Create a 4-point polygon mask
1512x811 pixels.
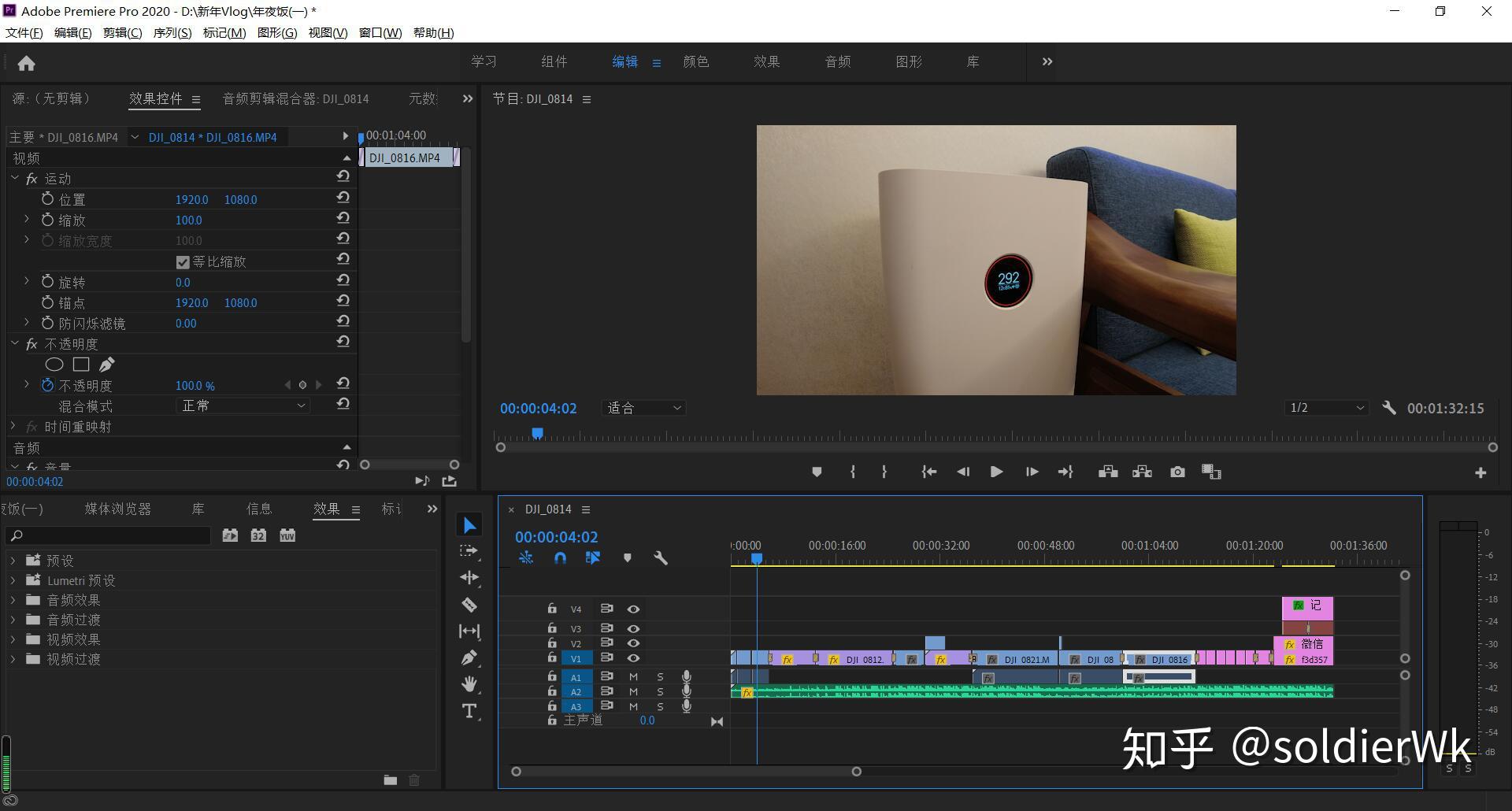pos(81,365)
